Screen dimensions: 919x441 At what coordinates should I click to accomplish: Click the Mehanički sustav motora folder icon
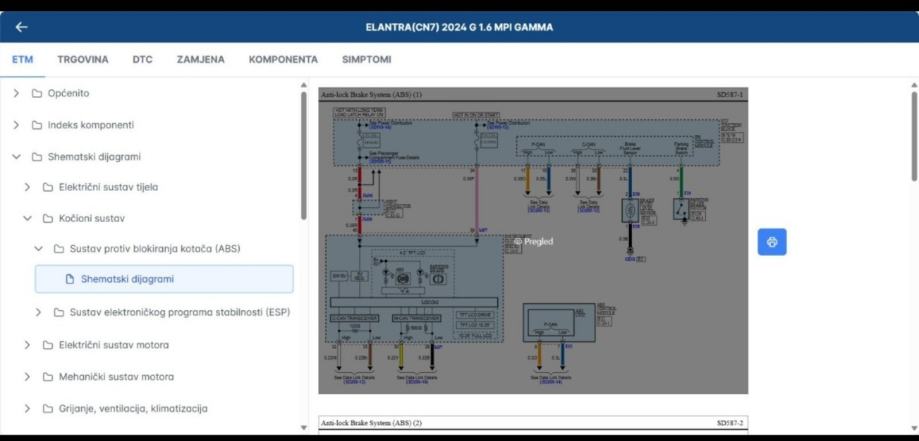(x=47, y=376)
